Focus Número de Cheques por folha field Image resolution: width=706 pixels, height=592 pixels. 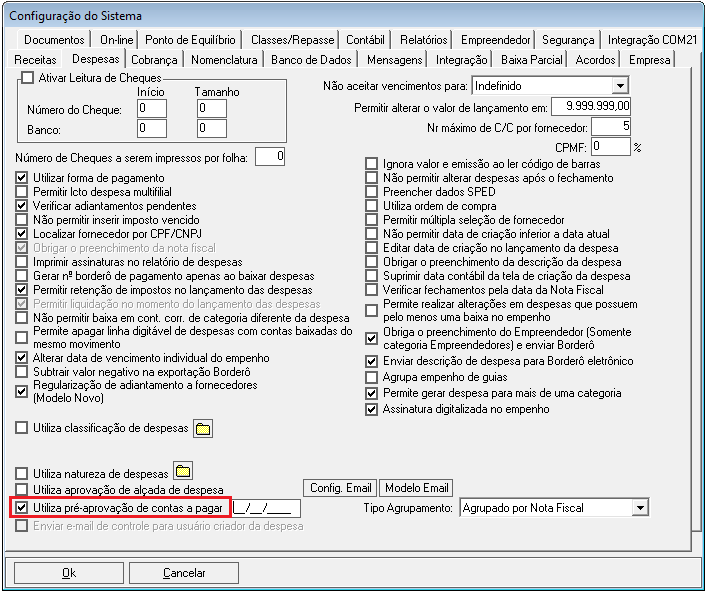pyautogui.click(x=270, y=157)
